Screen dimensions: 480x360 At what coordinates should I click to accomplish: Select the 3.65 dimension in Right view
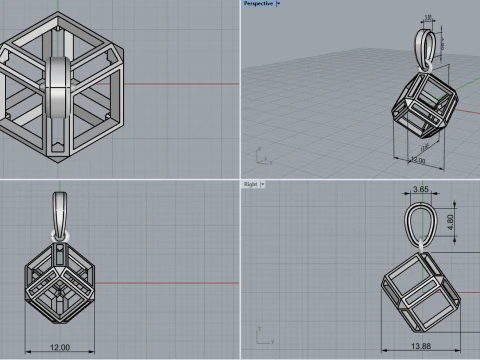pyautogui.click(x=420, y=189)
